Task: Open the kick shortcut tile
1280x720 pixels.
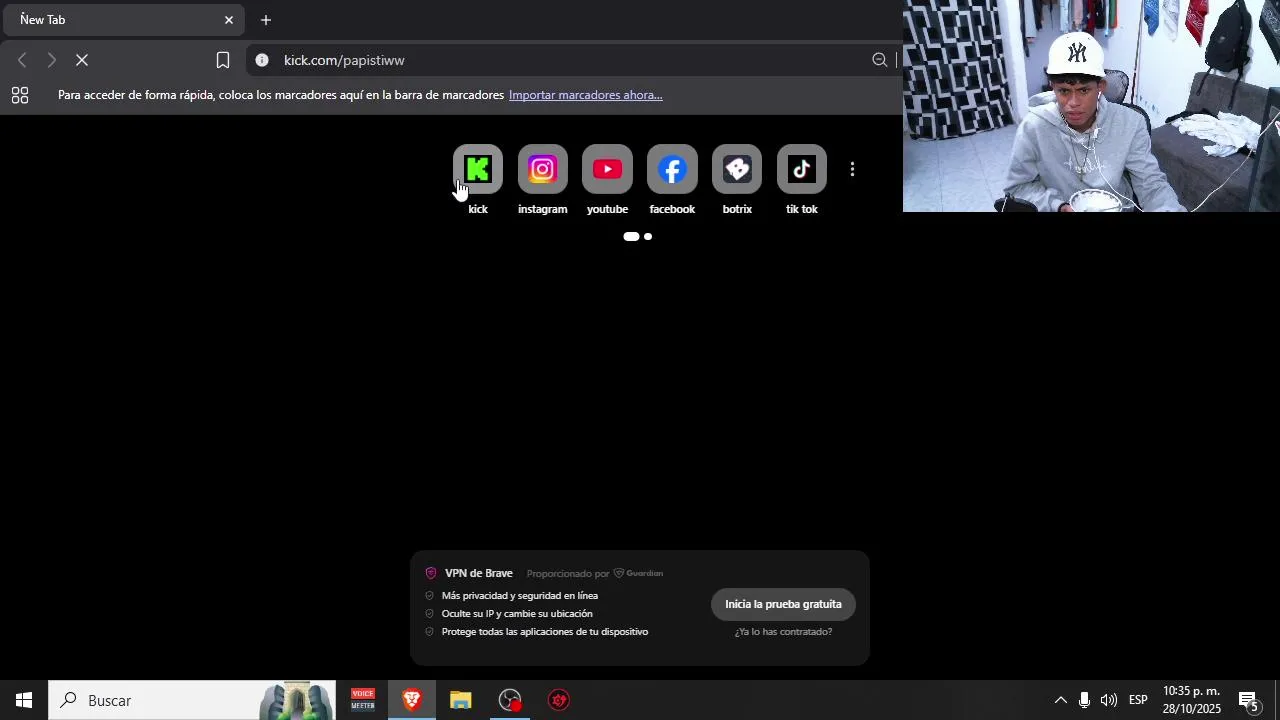Action: 478,170
